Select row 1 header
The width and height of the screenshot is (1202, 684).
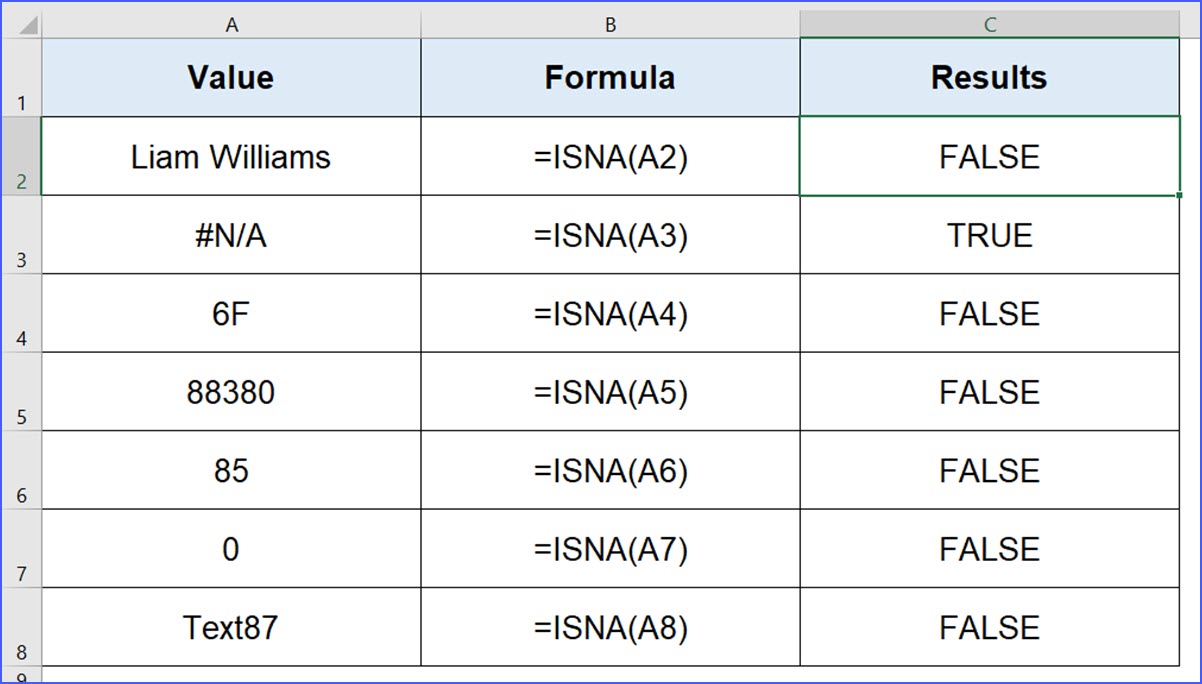click(22, 77)
